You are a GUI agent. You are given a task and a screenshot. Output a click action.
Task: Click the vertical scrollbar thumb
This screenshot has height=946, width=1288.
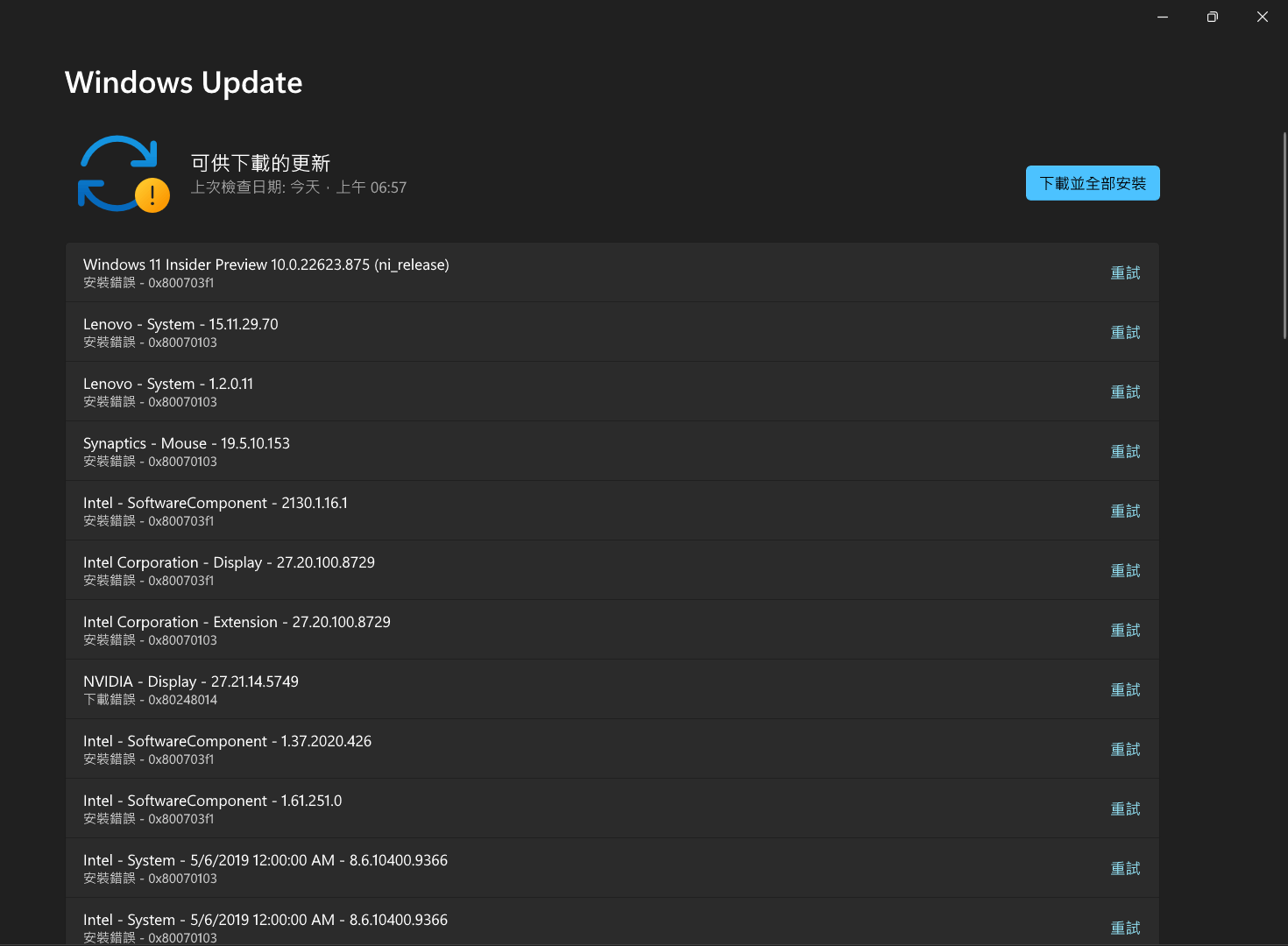[1284, 235]
